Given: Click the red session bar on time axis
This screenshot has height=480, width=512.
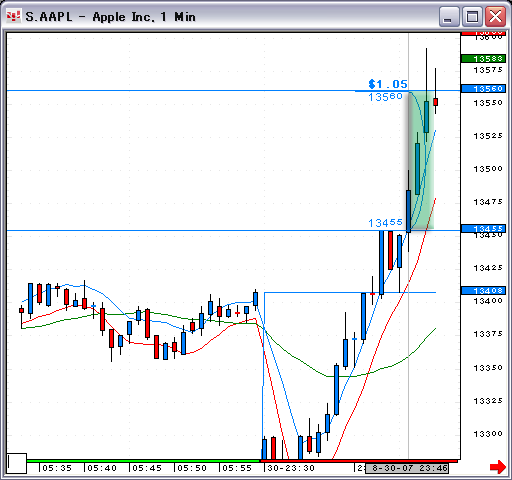Looking at the screenshot, I should click(358, 461).
